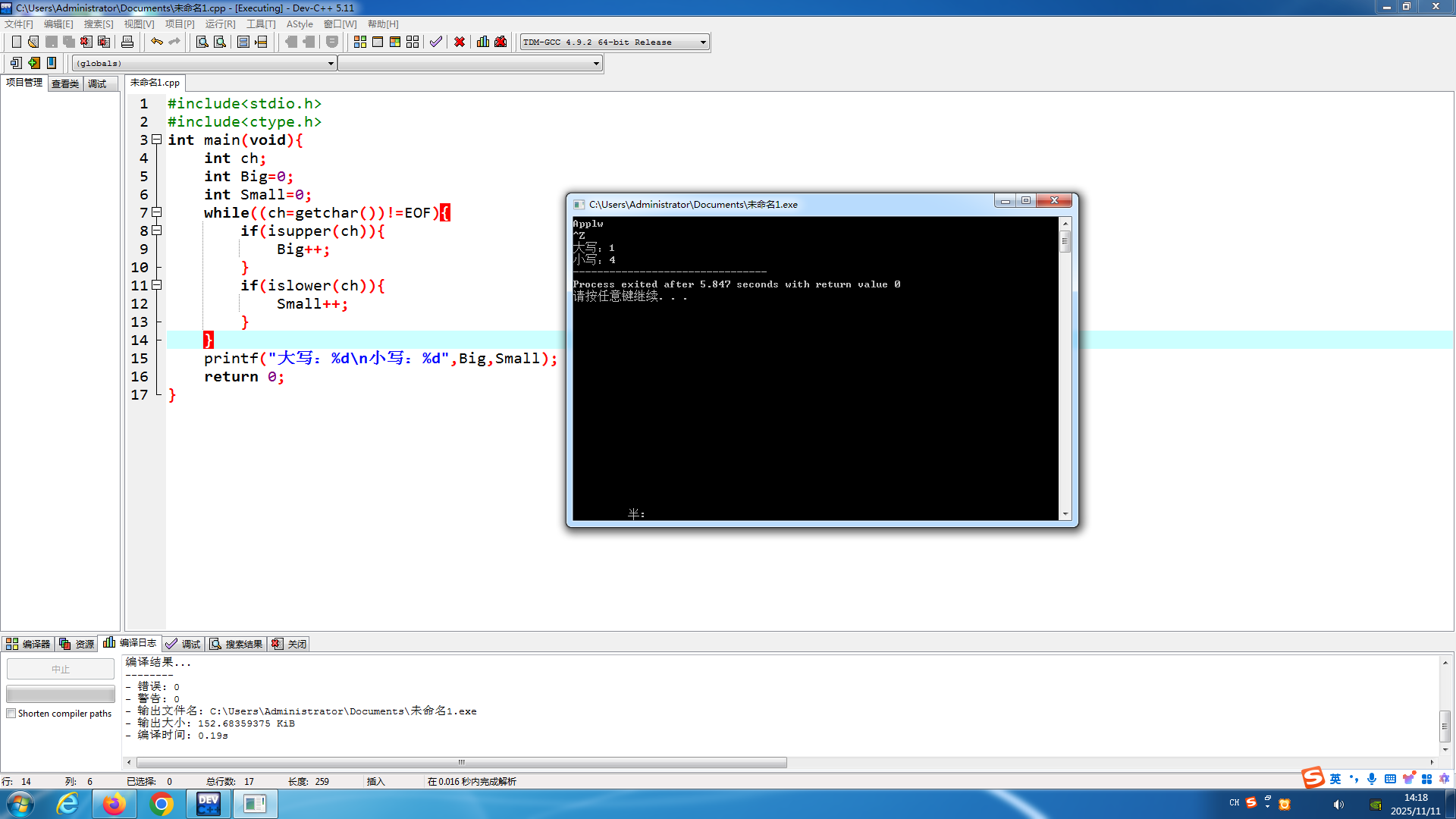The image size is (1456, 819).
Task: Click the New file toolbar icon
Action: [16, 42]
